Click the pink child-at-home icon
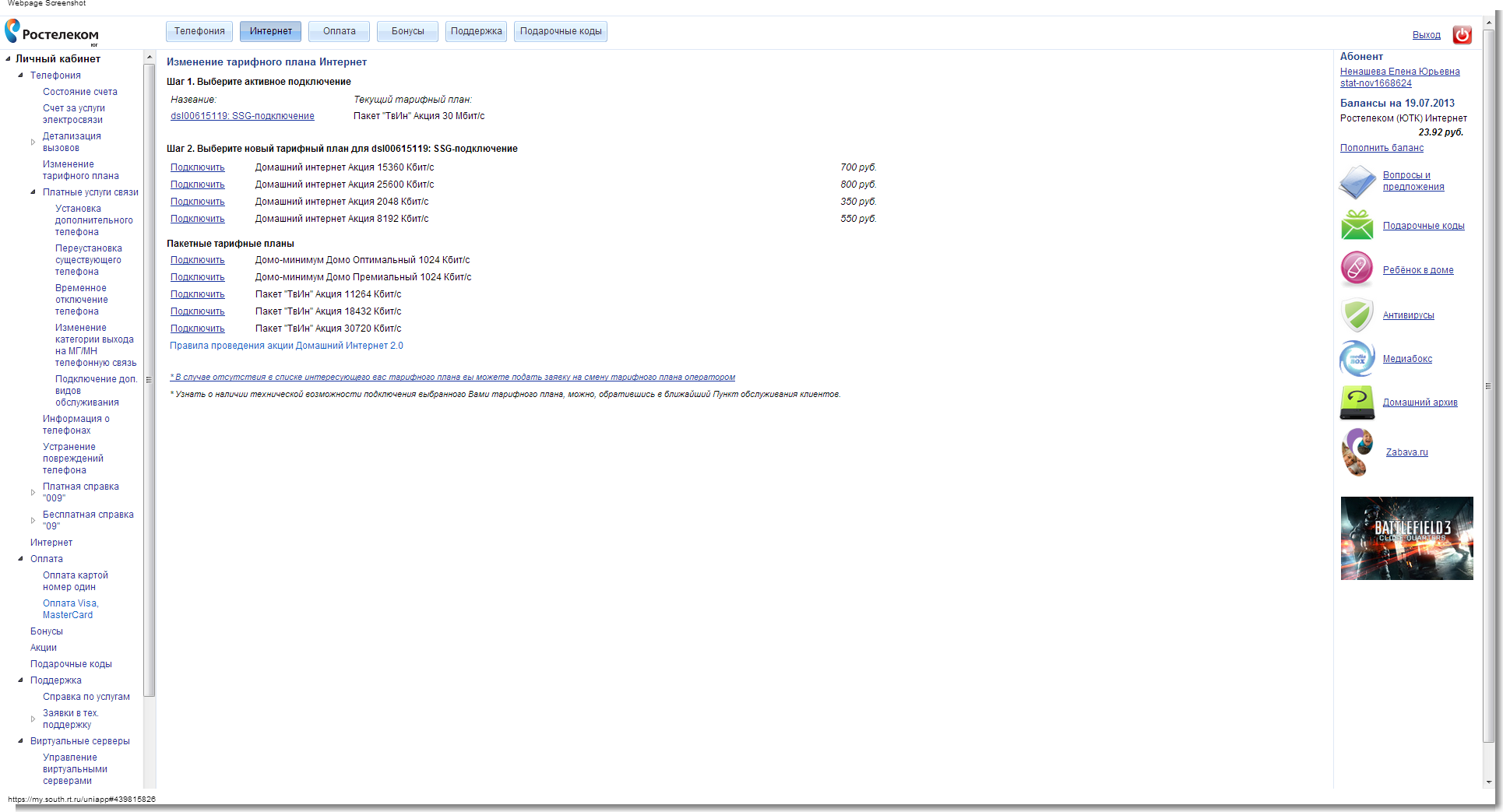 coord(1357,269)
